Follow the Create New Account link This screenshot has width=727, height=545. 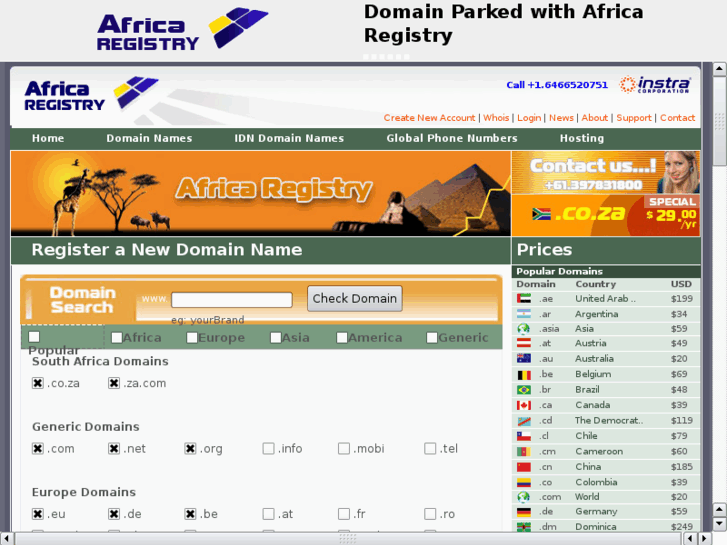click(429, 118)
